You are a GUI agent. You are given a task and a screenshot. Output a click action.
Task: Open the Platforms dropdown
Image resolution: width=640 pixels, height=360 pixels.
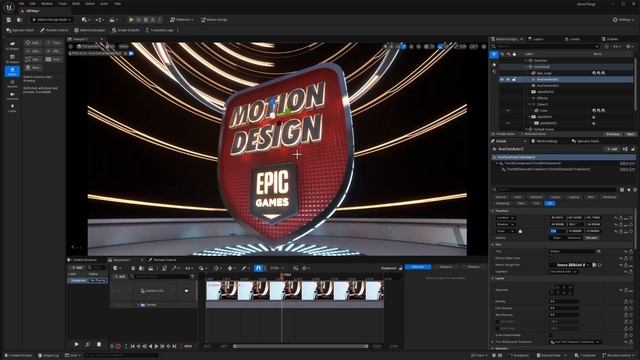pyautogui.click(x=182, y=20)
